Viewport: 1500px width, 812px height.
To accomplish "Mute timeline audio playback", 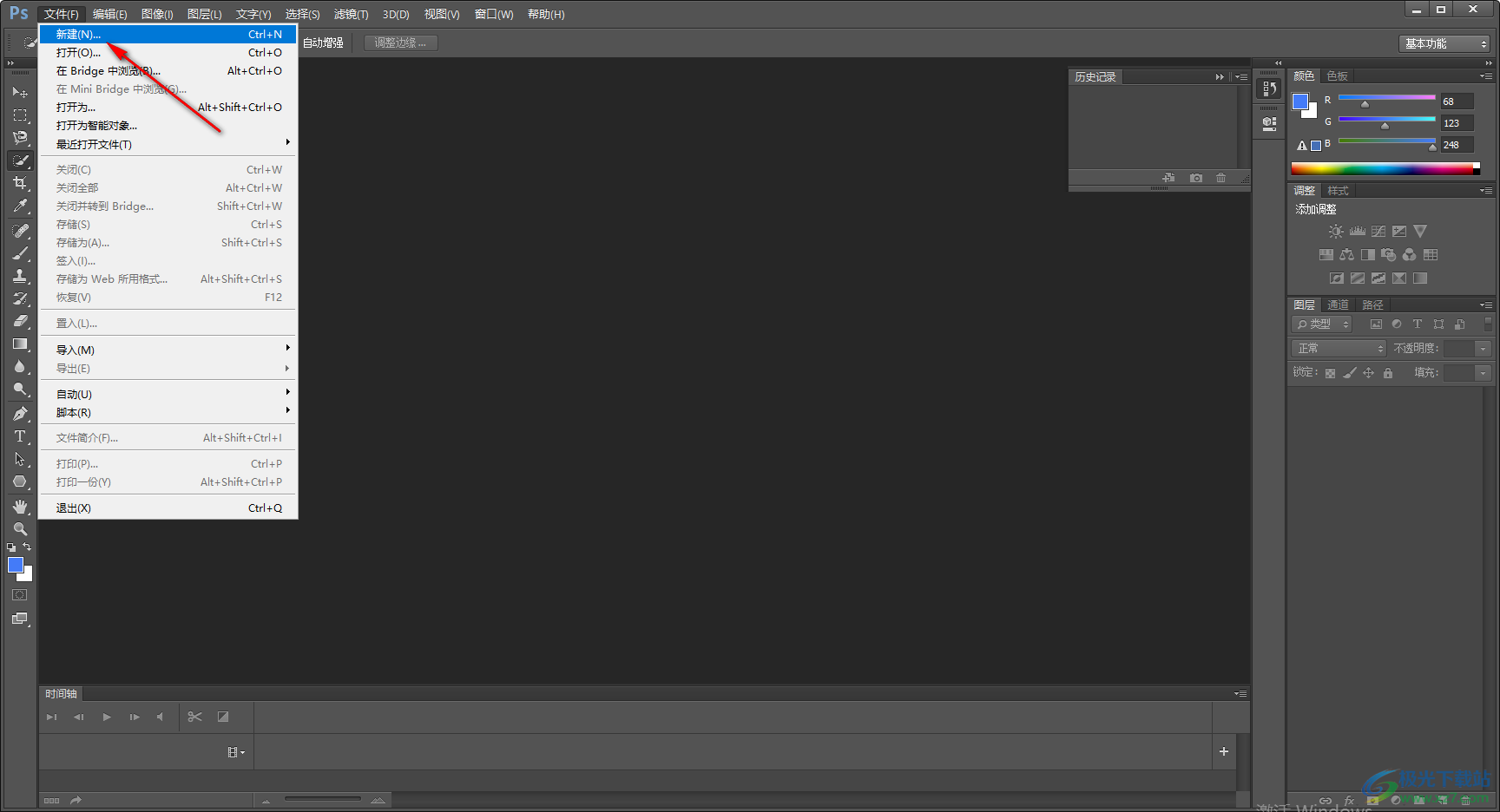I will point(160,717).
